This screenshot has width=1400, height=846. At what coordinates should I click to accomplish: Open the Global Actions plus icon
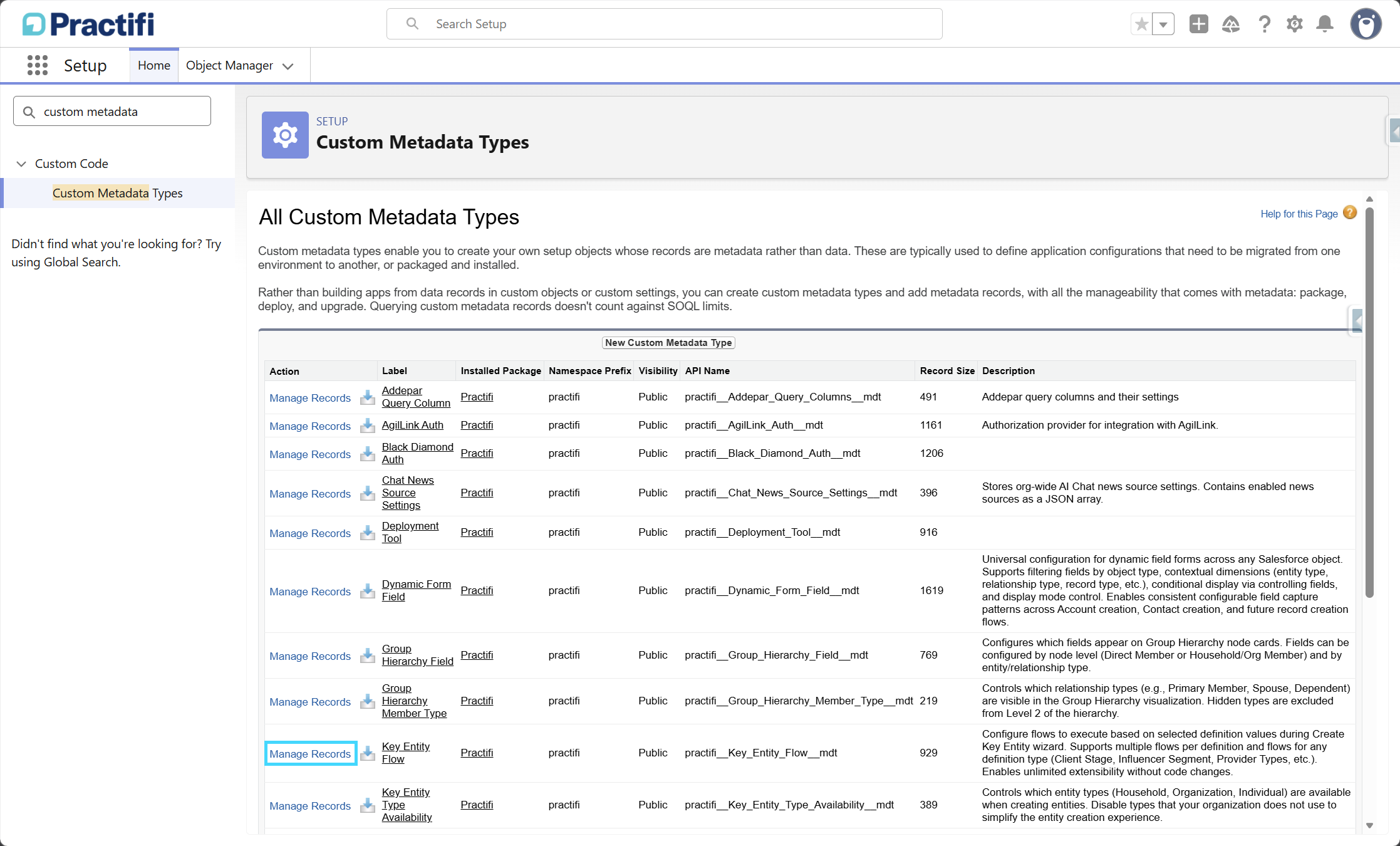[1198, 24]
